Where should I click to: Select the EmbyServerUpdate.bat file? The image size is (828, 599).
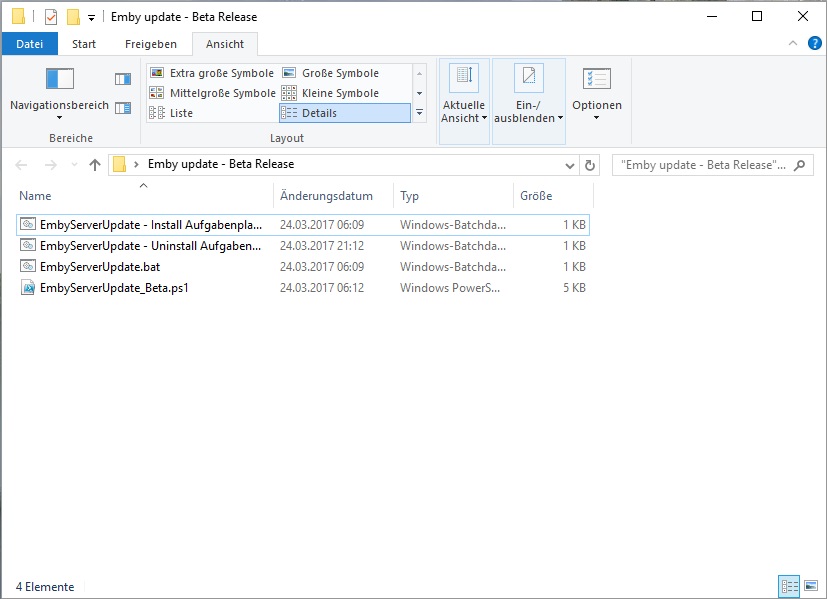click(x=303, y=267)
